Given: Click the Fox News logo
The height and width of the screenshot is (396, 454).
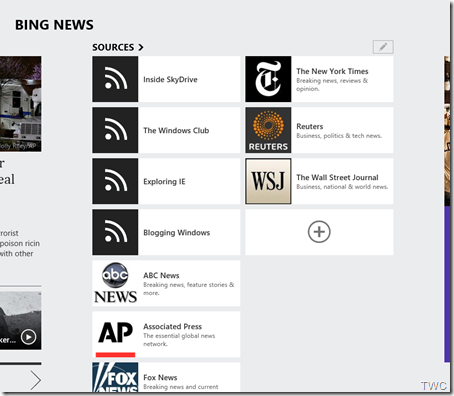Looking at the screenshot, I should 115,377.
